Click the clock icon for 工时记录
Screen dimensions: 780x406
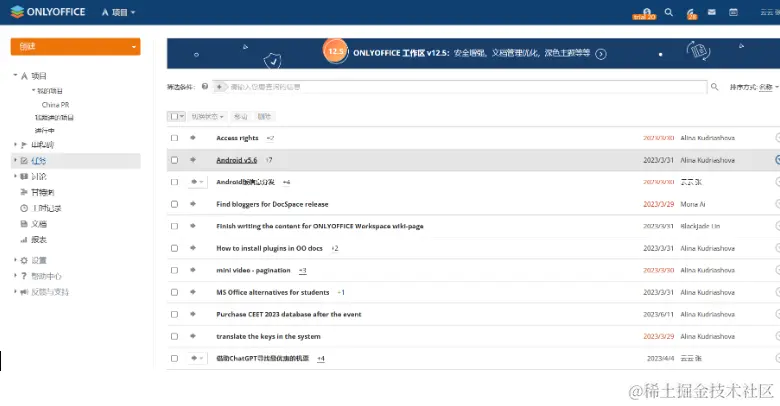pos(23,208)
